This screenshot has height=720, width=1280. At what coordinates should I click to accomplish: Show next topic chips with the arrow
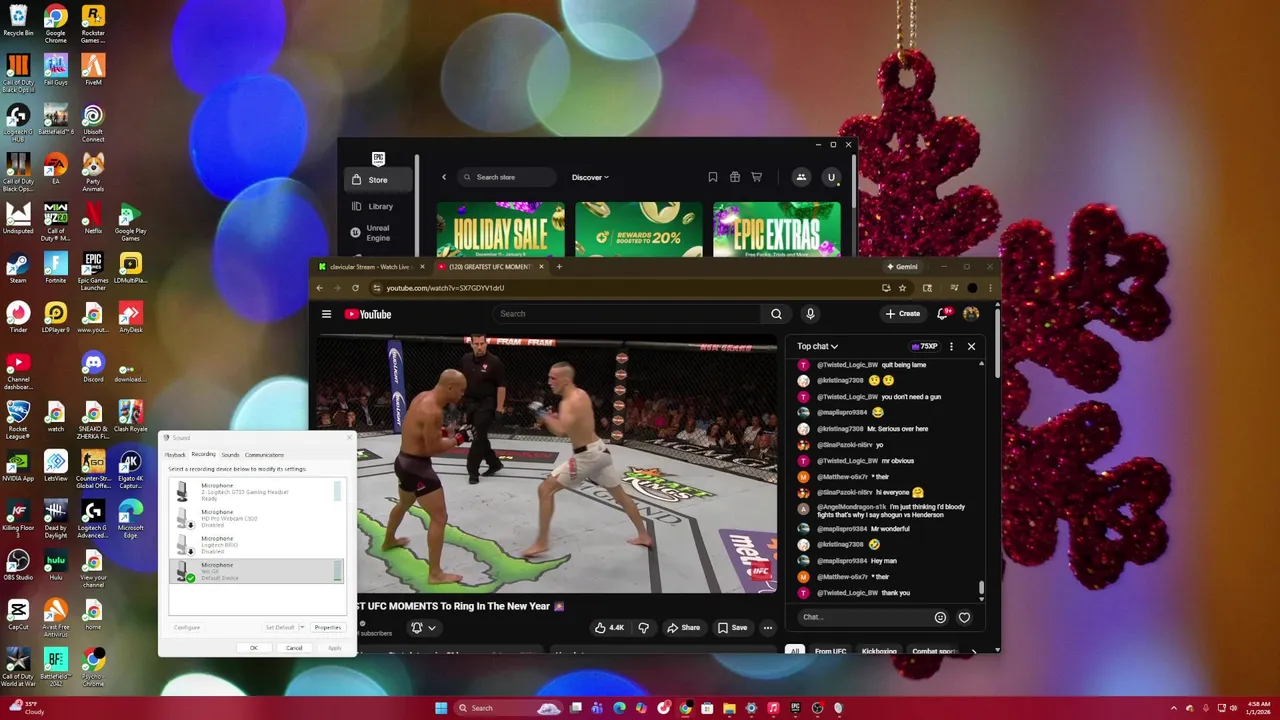[x=974, y=652]
